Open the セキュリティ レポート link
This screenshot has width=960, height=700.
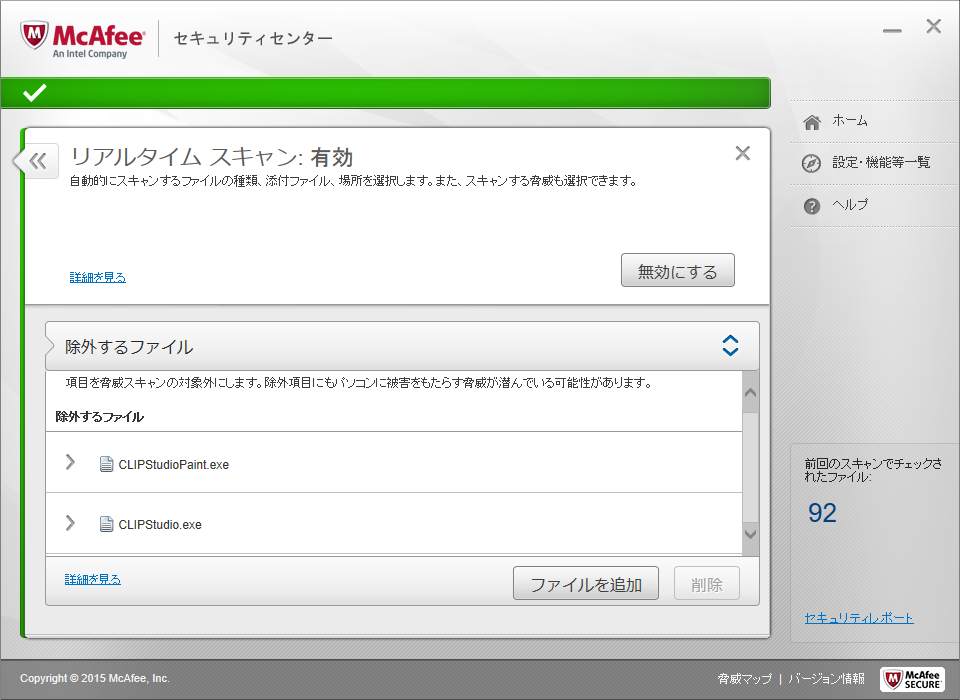[859, 618]
